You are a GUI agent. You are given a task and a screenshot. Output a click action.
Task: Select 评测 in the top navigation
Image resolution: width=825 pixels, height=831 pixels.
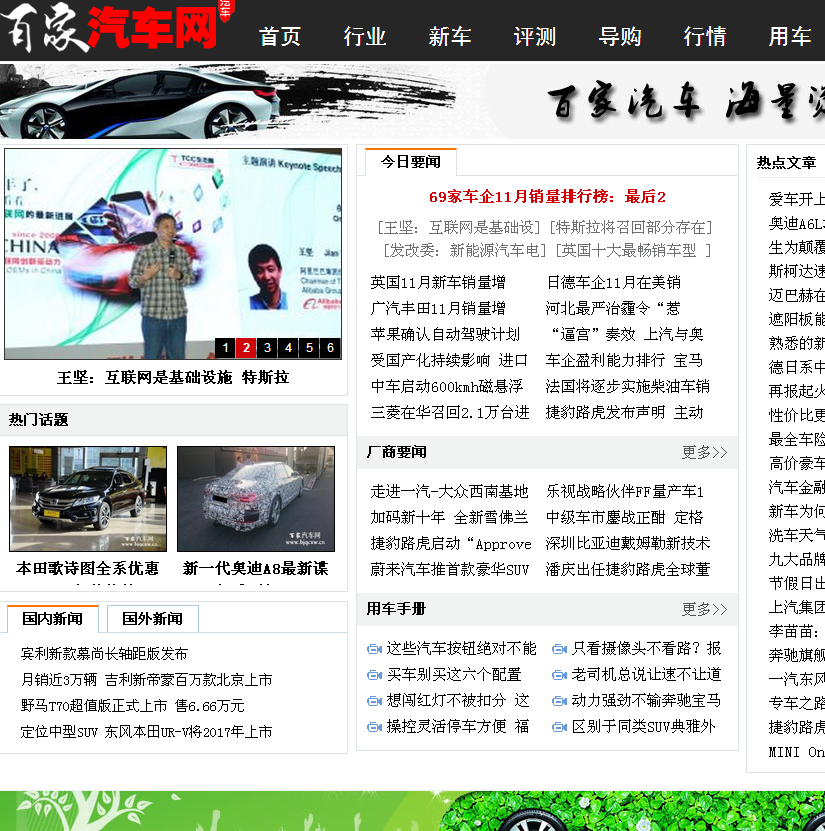pos(535,37)
